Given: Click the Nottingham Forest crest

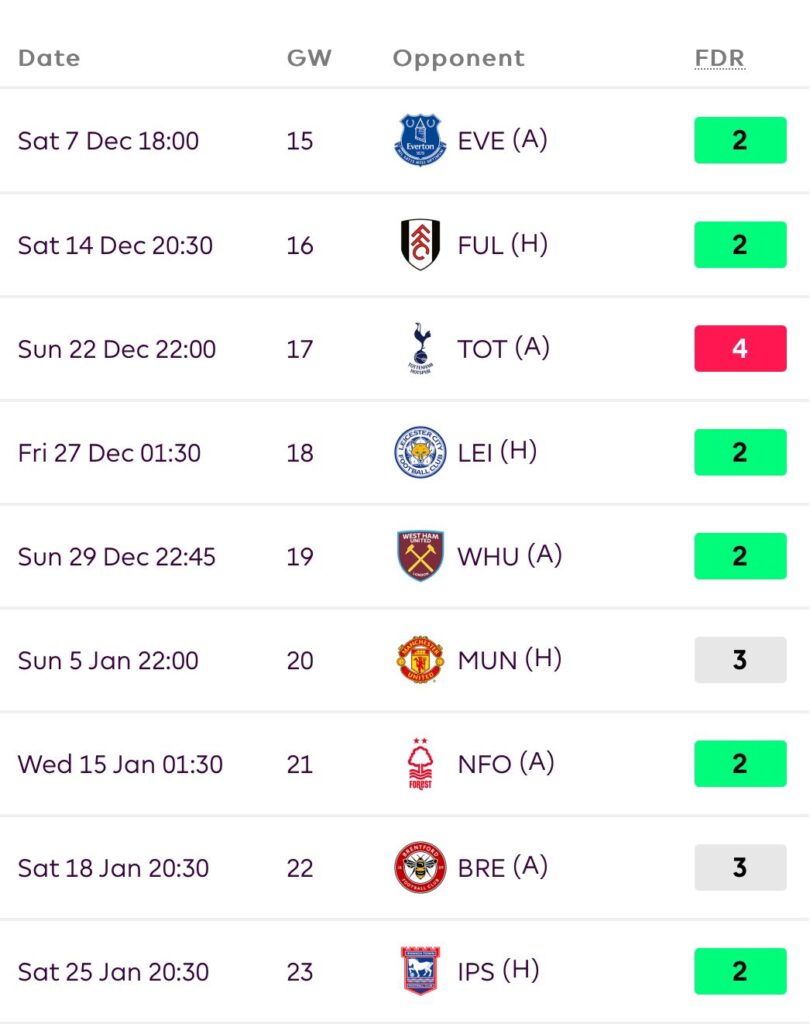Looking at the screenshot, I should click(x=420, y=764).
